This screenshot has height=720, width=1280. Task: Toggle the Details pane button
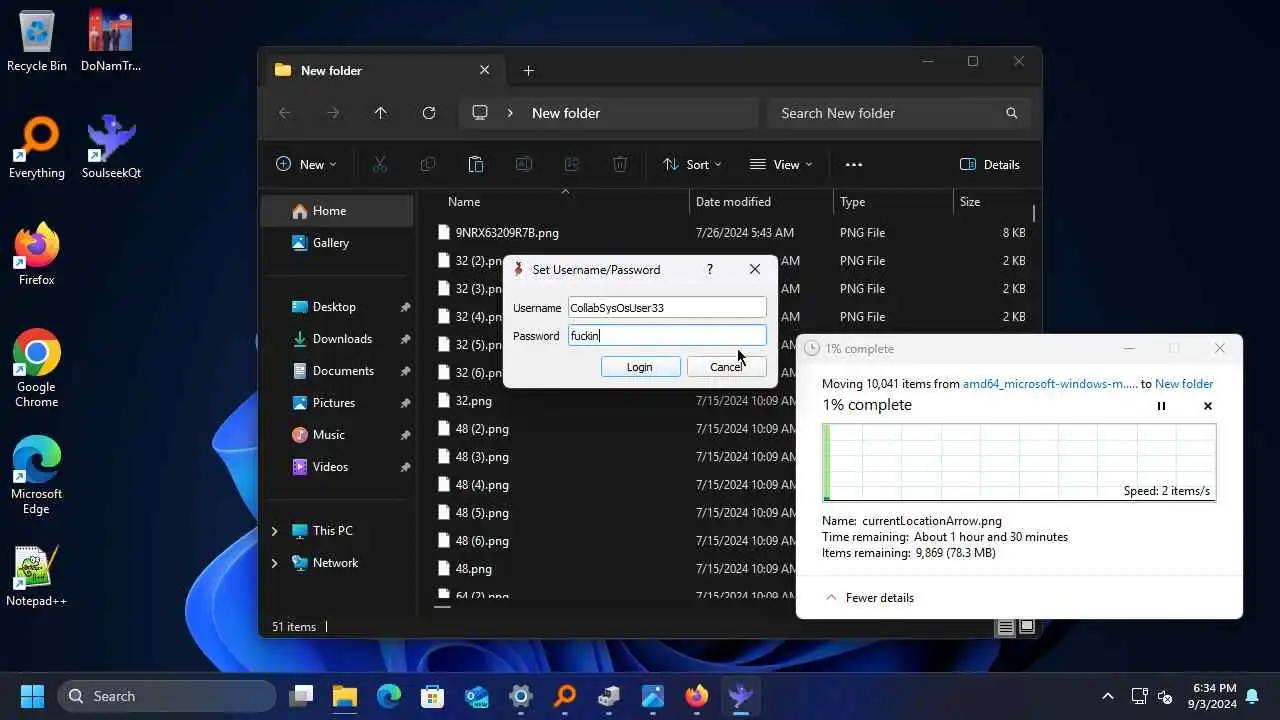coord(990,165)
